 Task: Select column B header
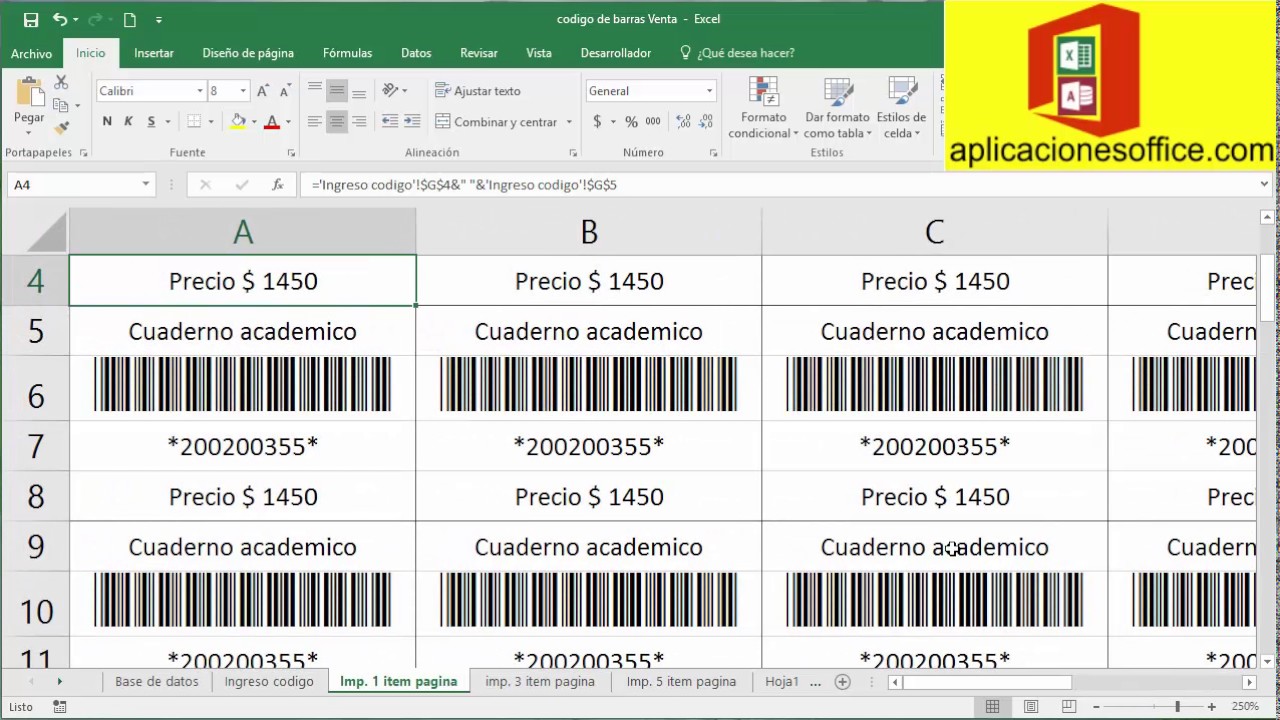pyautogui.click(x=589, y=232)
